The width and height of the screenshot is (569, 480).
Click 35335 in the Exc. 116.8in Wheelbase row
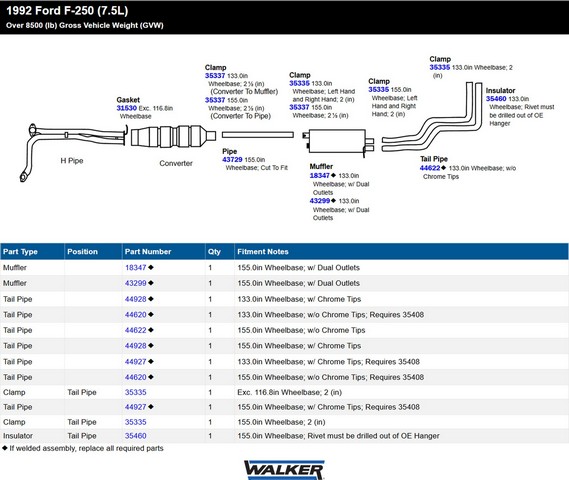(x=135, y=392)
